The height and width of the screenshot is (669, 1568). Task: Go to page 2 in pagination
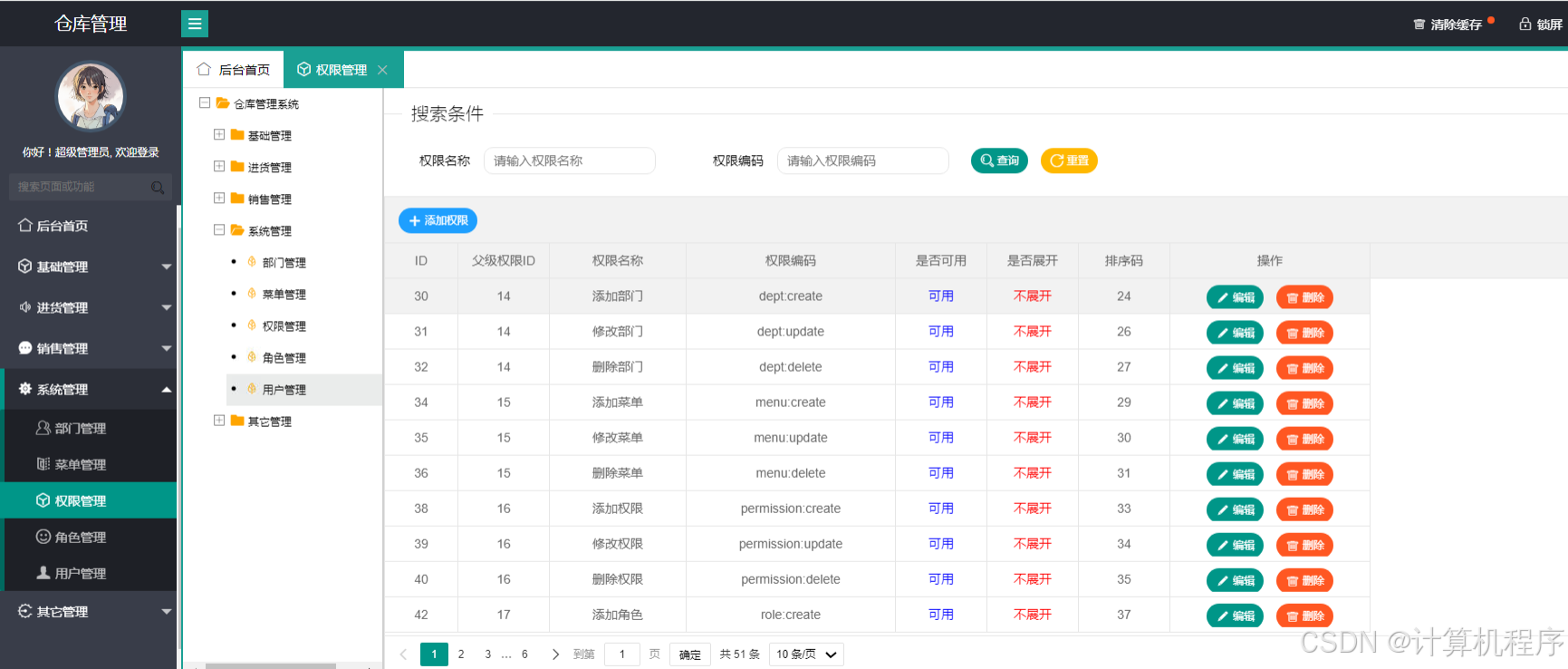click(461, 654)
